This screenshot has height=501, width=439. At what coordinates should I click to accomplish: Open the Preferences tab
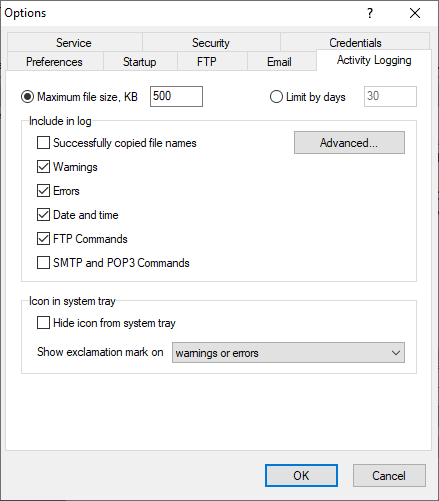click(54, 62)
